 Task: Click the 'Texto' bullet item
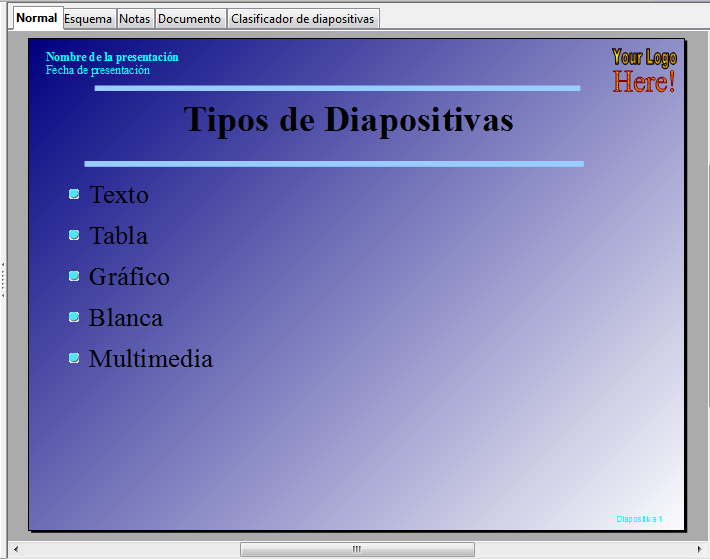[x=119, y=195]
